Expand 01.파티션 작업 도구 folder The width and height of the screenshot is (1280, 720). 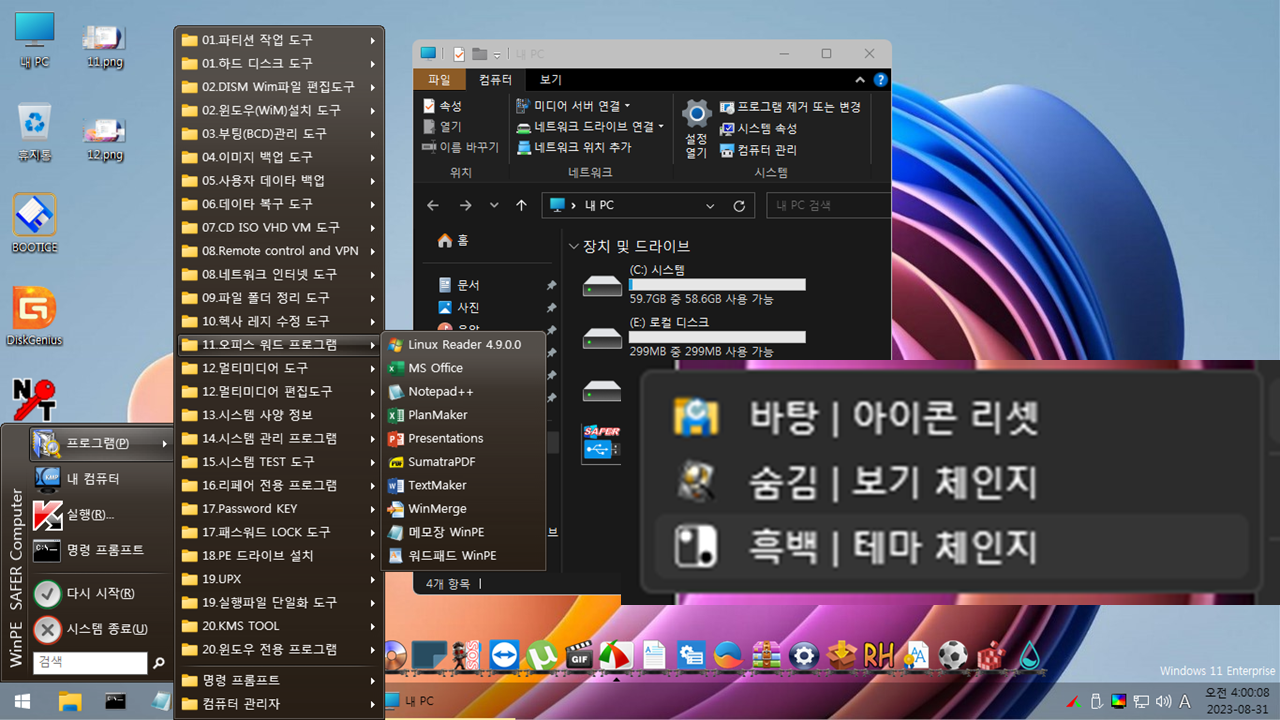(280, 40)
